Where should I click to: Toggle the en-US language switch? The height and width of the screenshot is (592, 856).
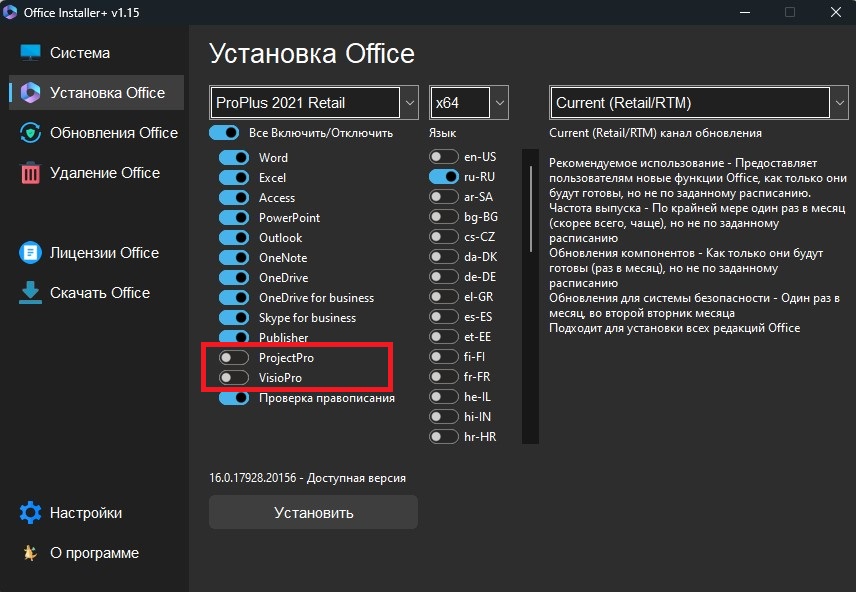(443, 157)
